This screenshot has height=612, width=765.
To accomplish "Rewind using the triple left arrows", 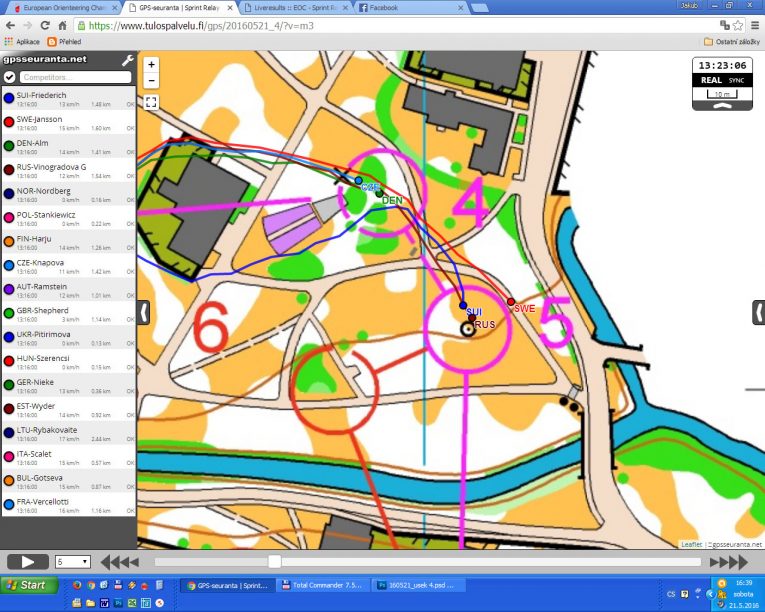I will (x=120, y=562).
